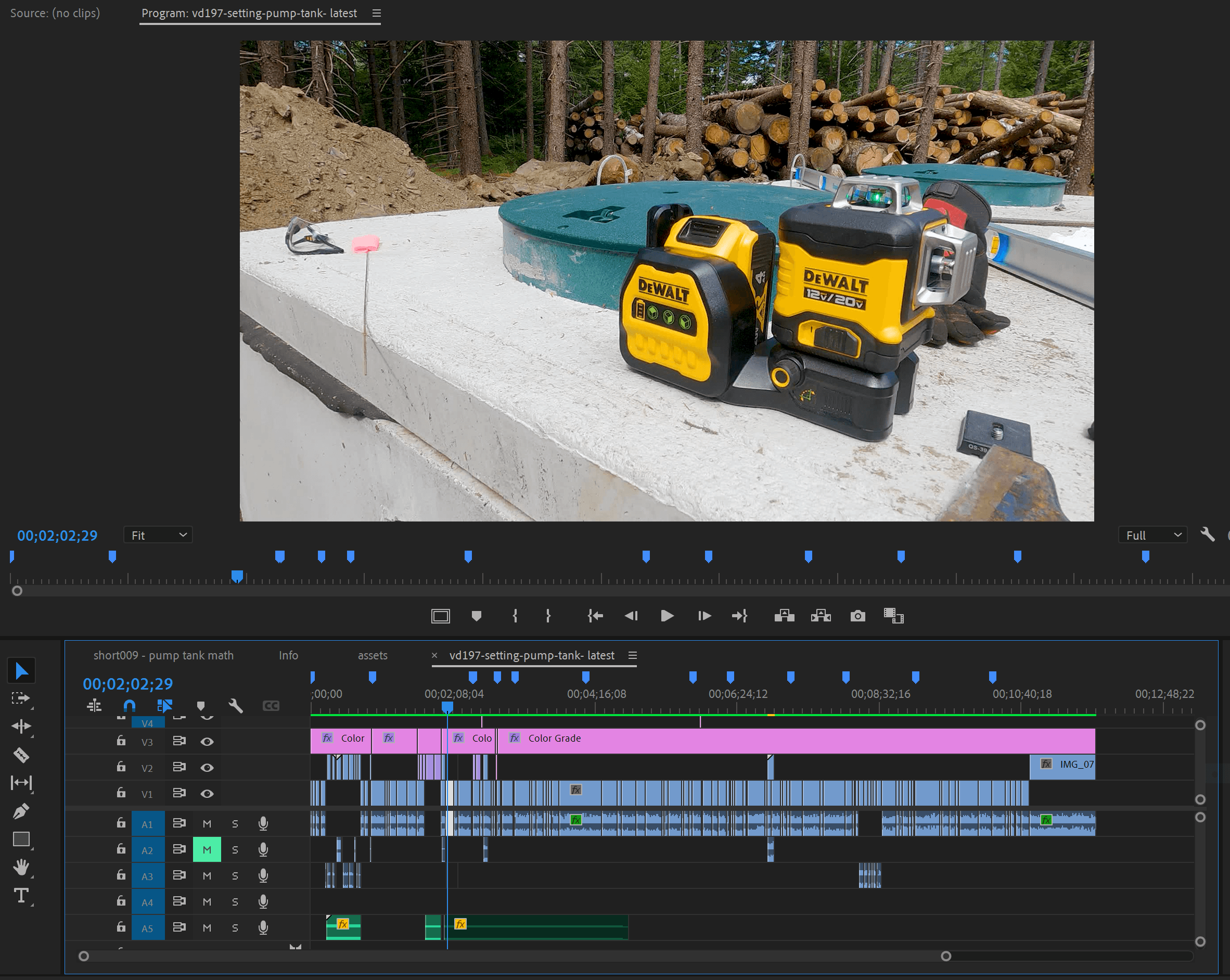This screenshot has width=1230, height=980.
Task: Select the Hand tool
Action: point(22,868)
